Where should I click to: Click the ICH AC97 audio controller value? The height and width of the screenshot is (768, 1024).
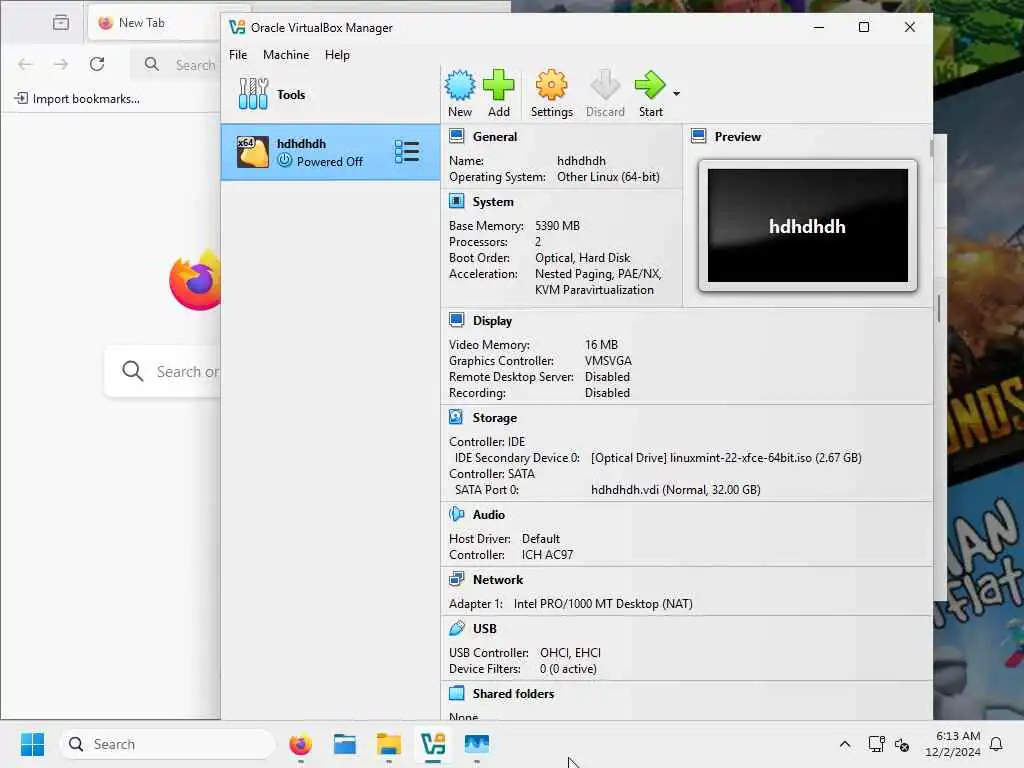click(x=547, y=555)
